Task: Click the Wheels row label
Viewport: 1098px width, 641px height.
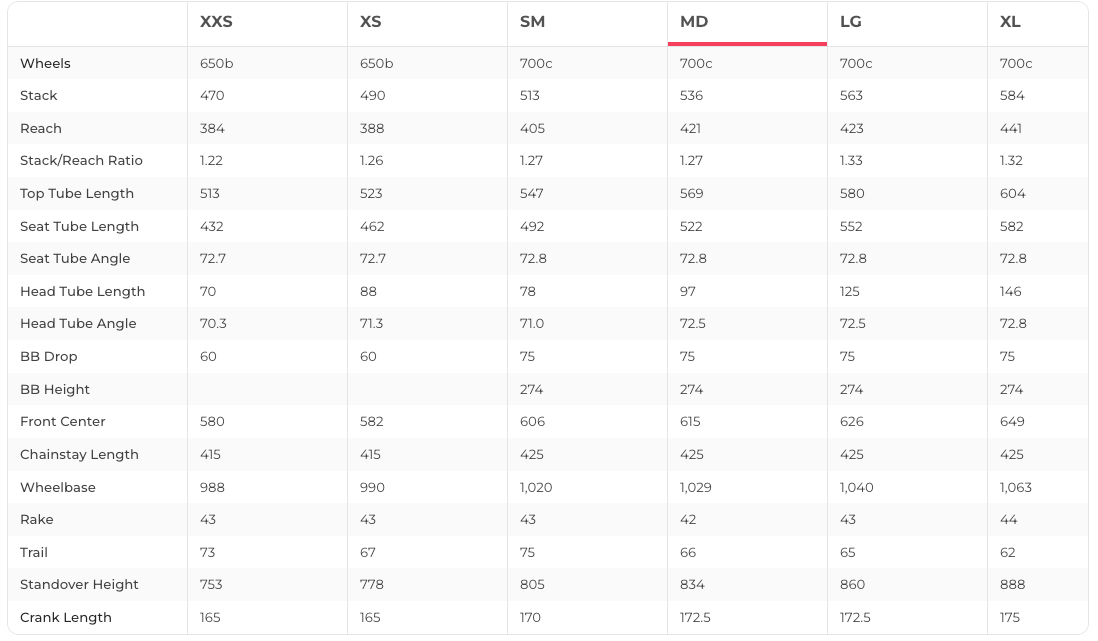Action: click(x=45, y=63)
